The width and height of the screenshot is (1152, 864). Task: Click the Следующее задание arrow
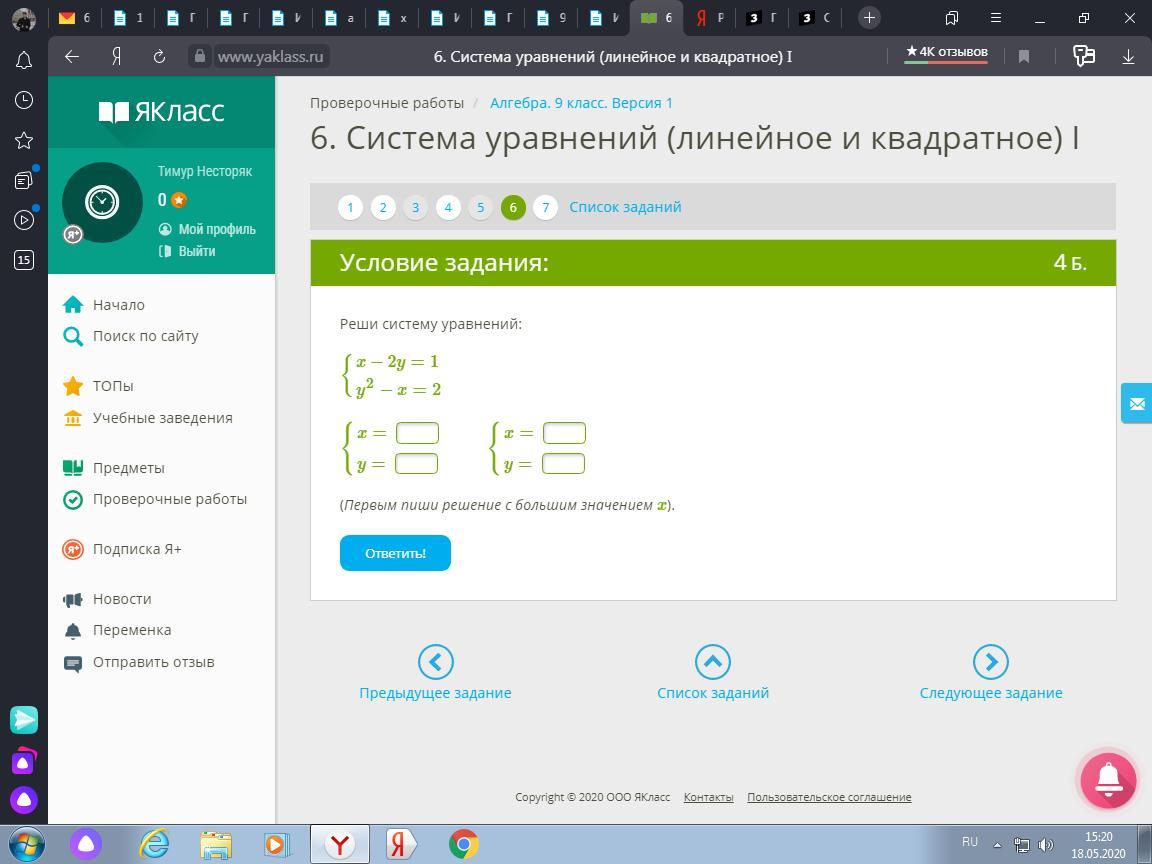[x=990, y=662]
